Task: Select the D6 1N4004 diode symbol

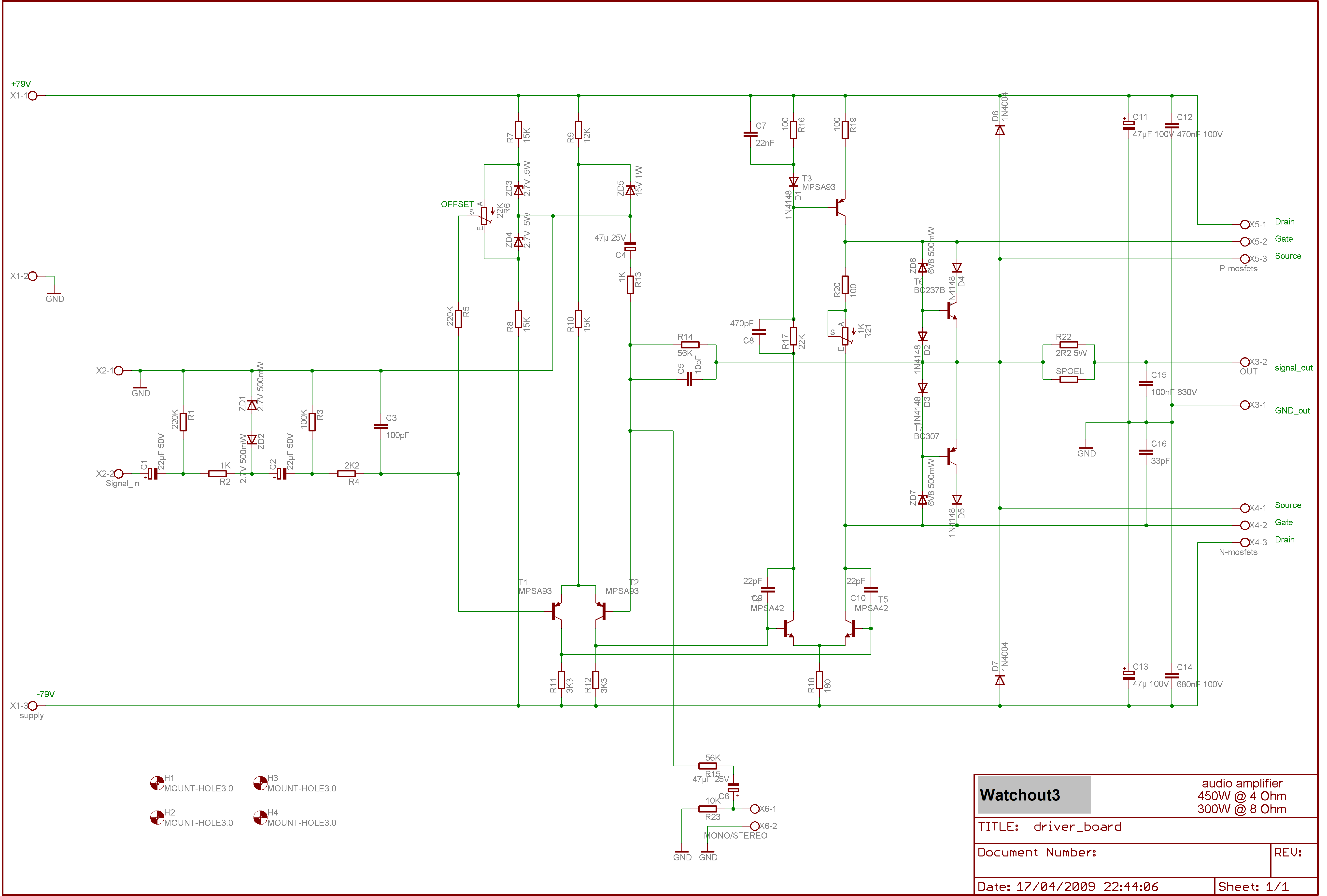Action: coord(1000,130)
